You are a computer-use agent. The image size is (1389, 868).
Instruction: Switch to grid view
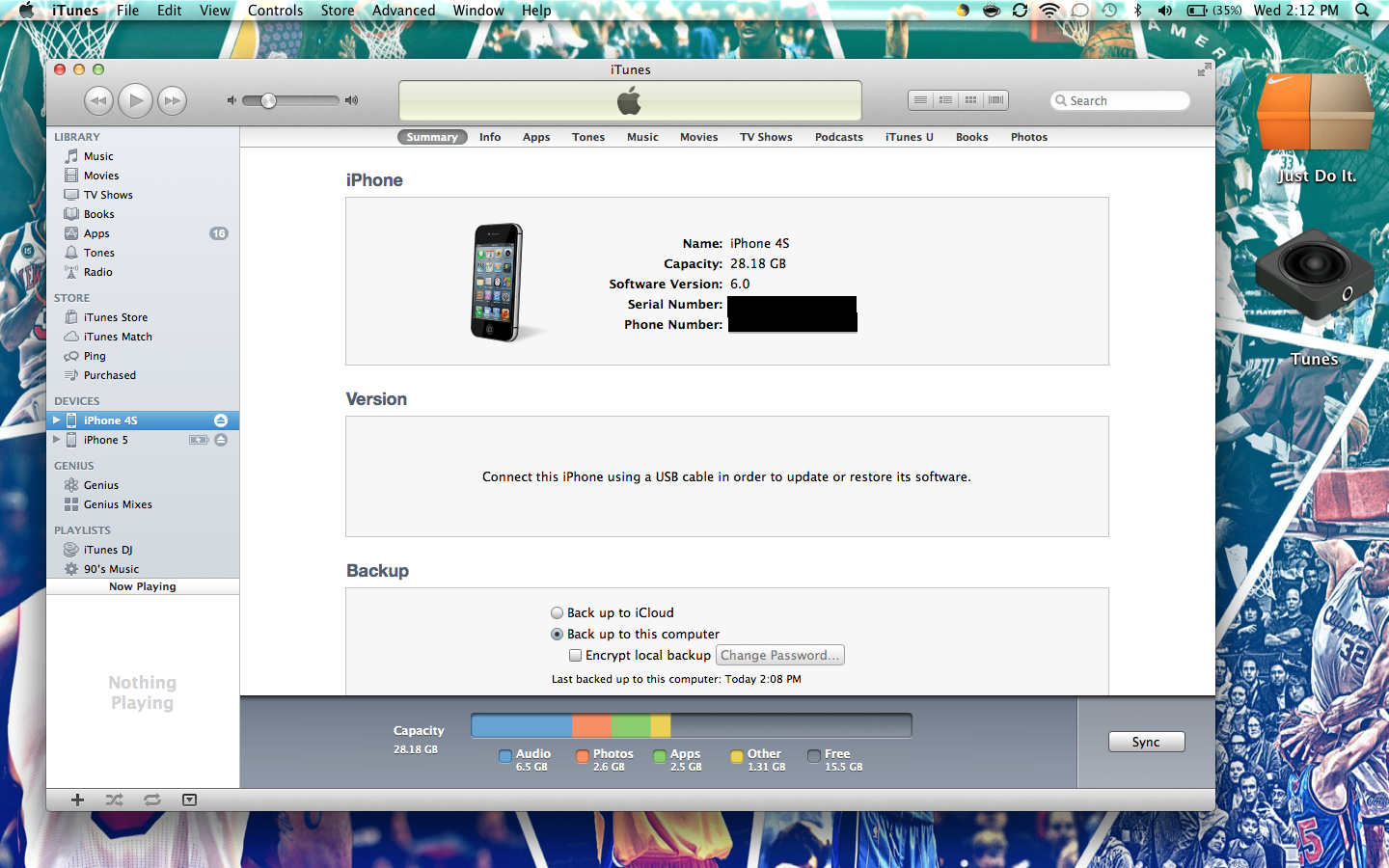click(x=971, y=99)
